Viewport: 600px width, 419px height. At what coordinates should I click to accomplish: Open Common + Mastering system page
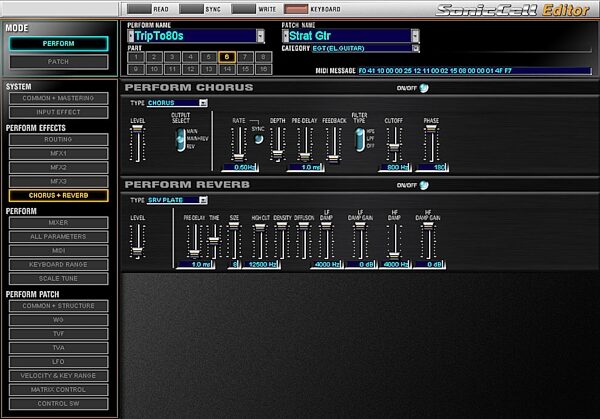coord(59,98)
